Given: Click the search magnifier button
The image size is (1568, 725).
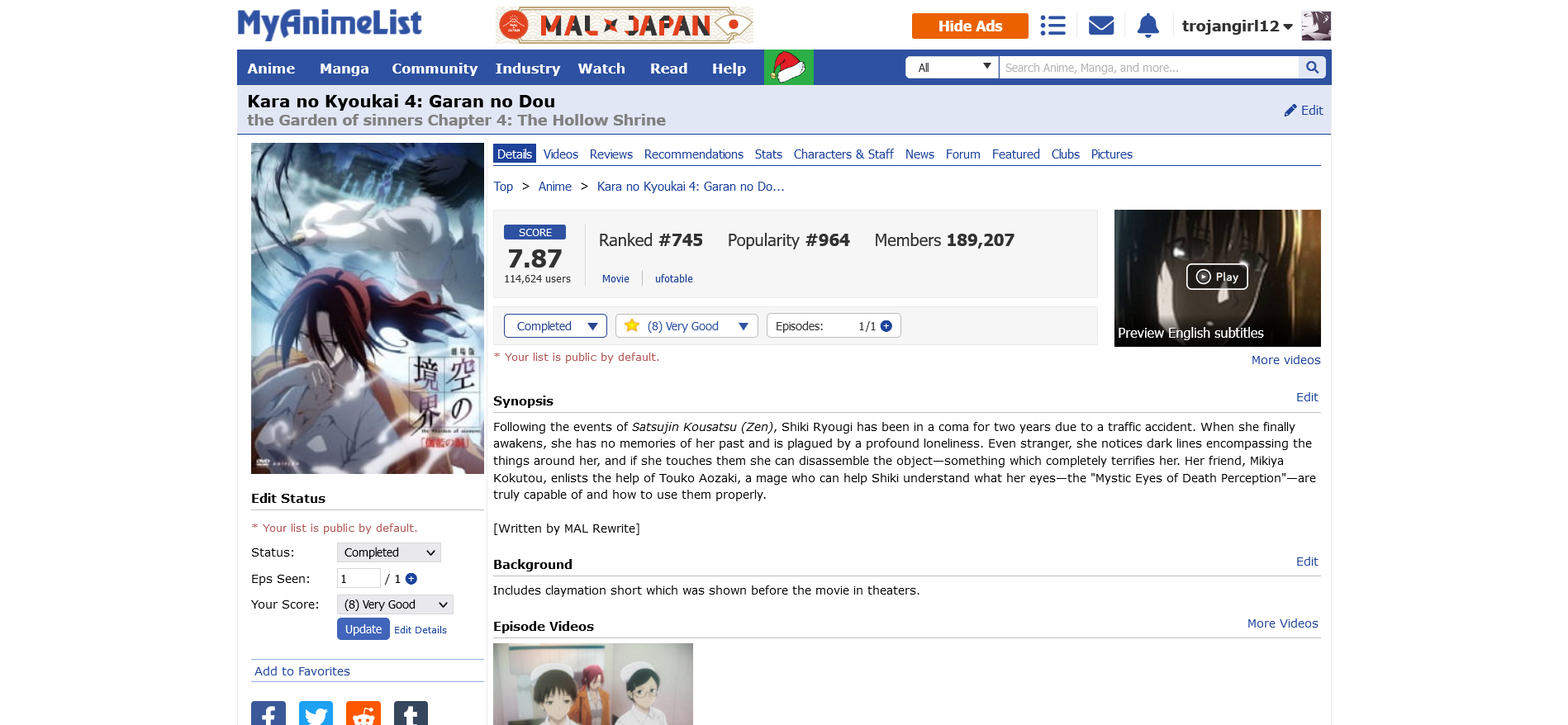Looking at the screenshot, I should 1312,68.
